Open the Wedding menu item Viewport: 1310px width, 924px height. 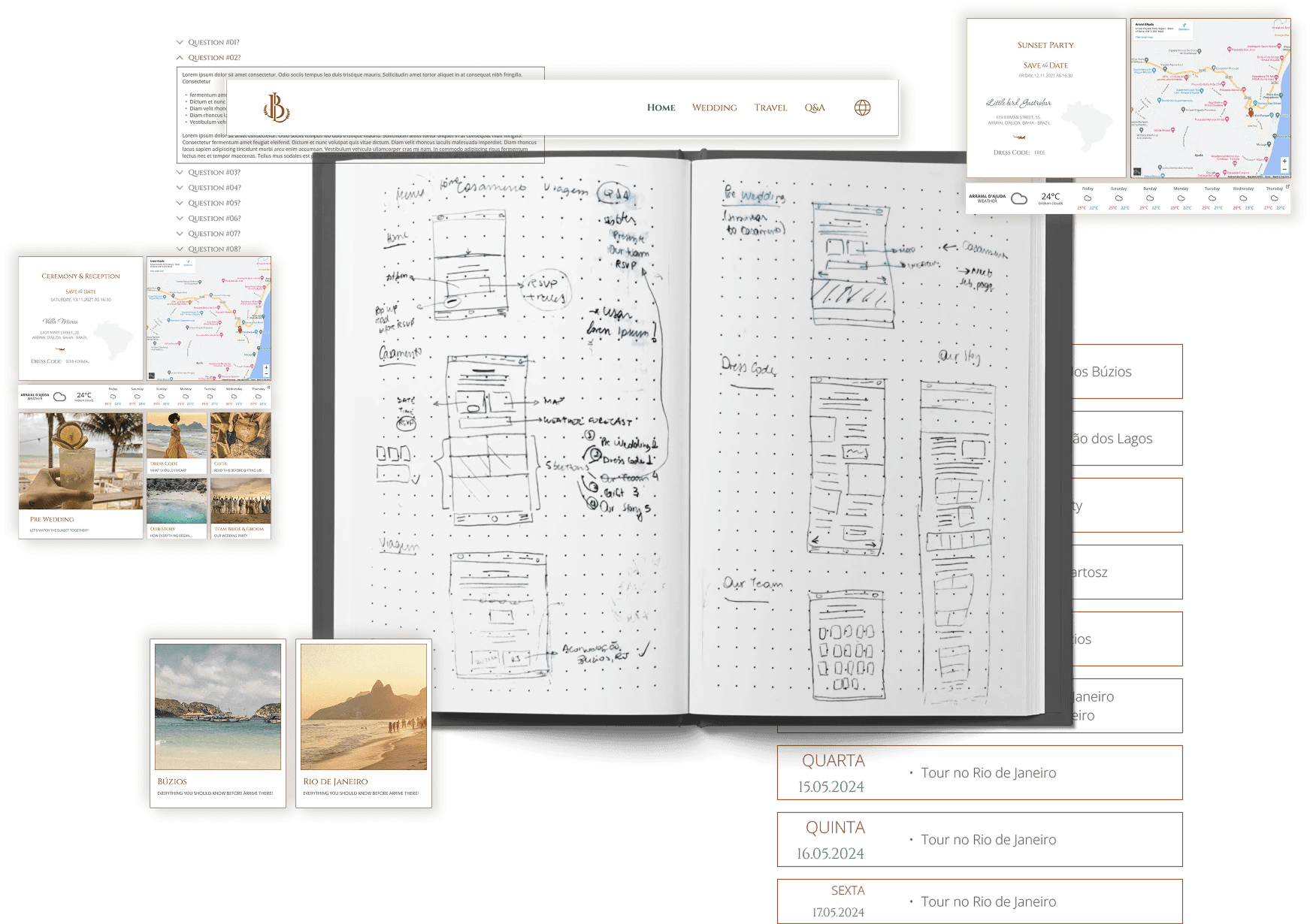tap(715, 107)
